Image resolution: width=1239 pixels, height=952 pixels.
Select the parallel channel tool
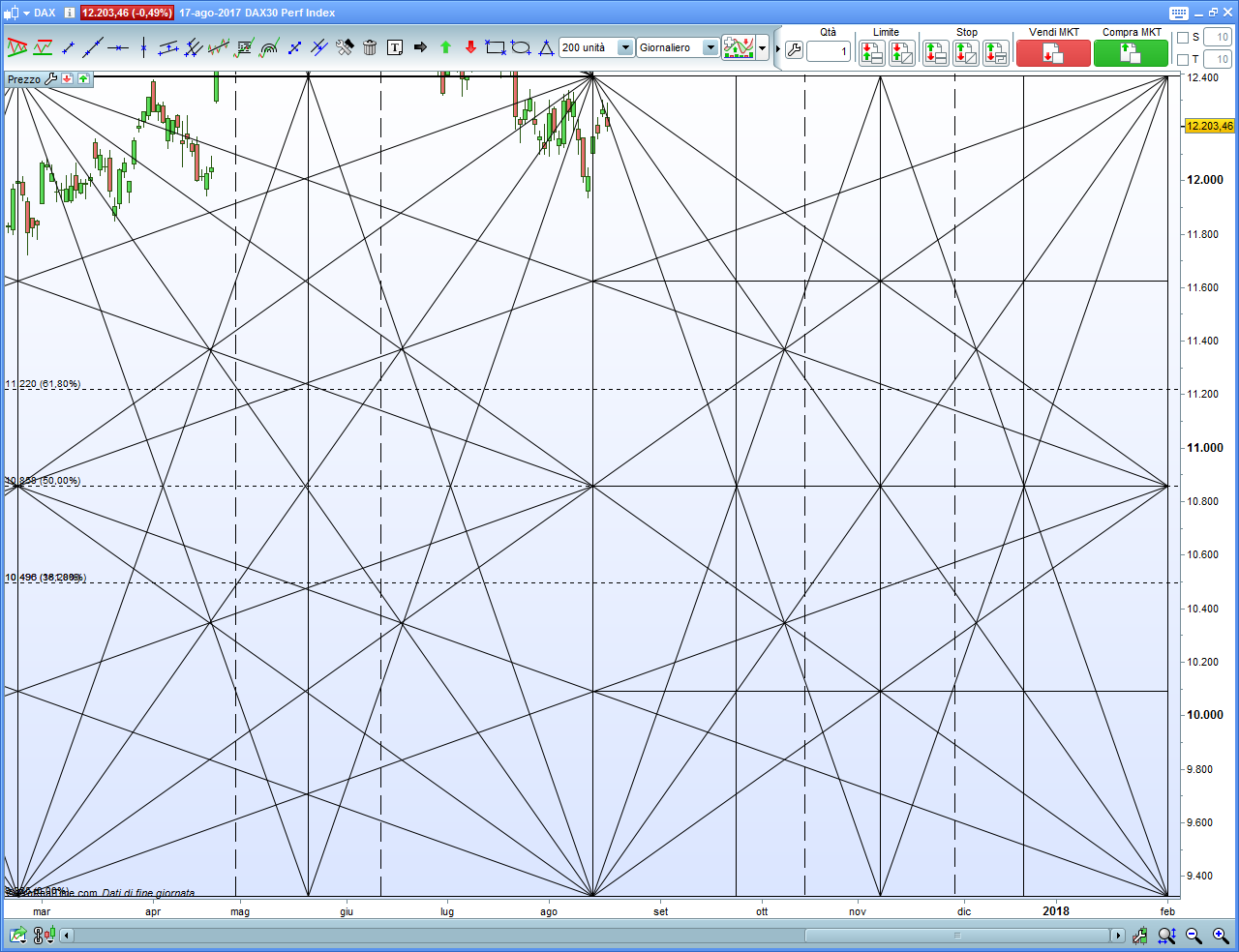[168, 47]
